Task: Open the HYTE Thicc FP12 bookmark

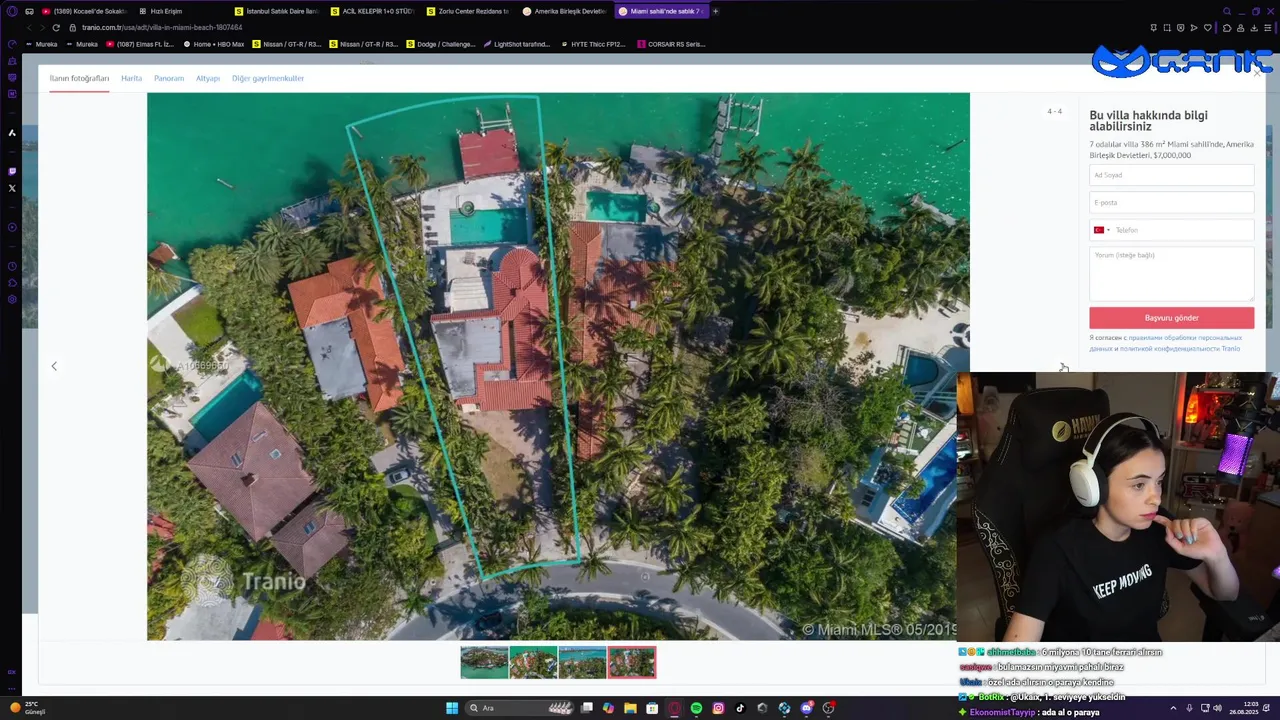Action: click(x=593, y=44)
